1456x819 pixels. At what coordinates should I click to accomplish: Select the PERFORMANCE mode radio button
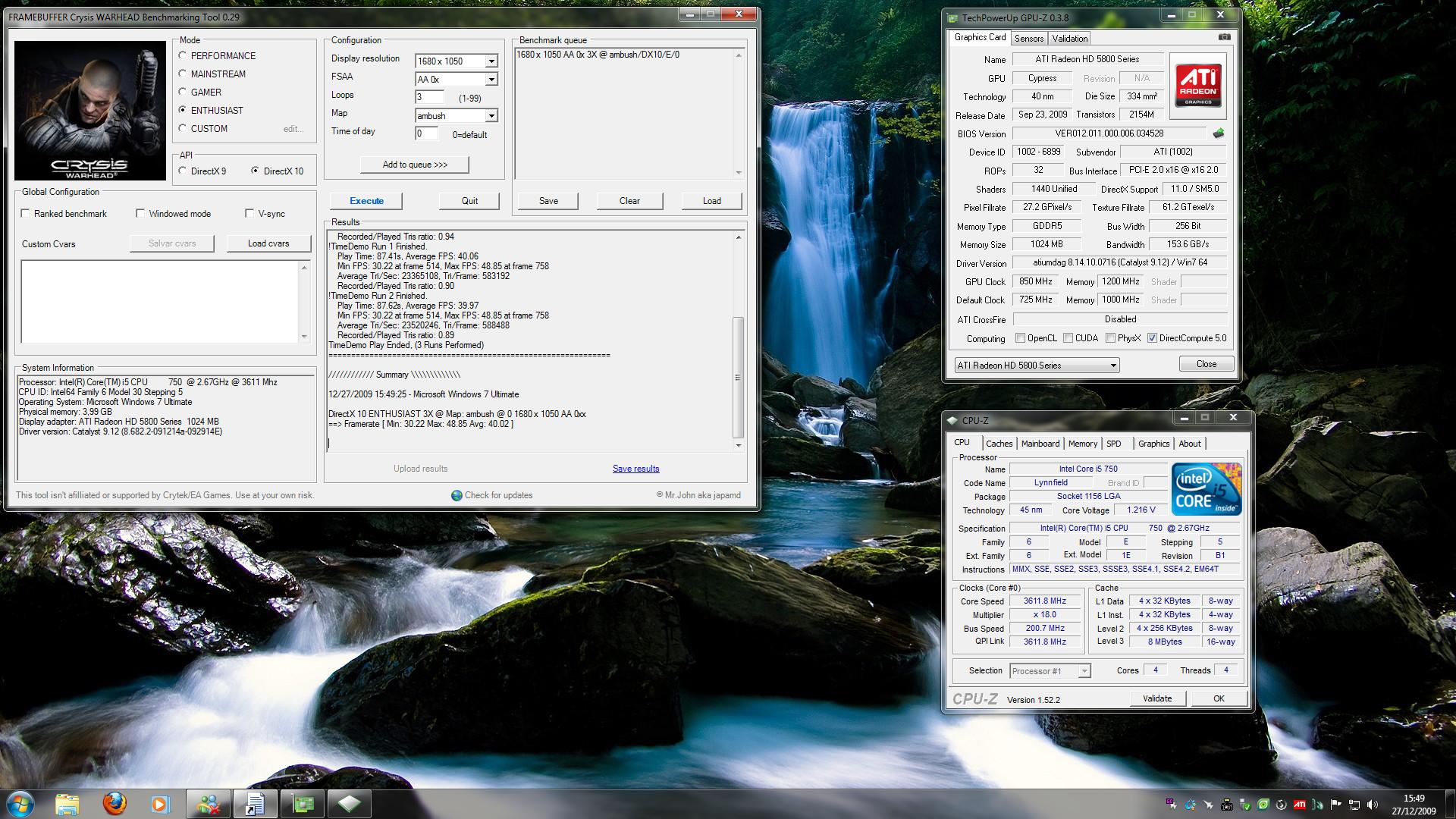pyautogui.click(x=183, y=55)
